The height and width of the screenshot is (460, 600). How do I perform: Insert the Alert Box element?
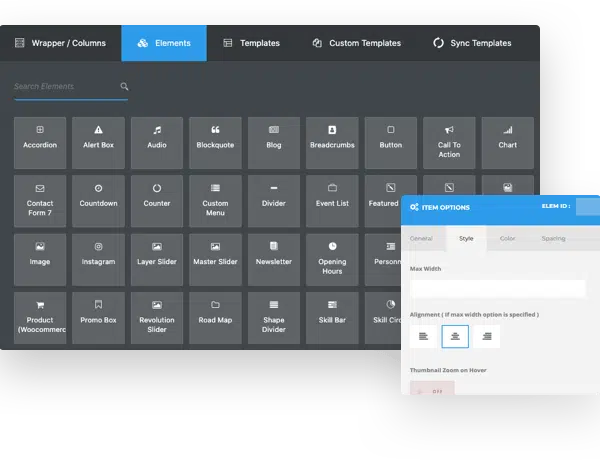(x=98, y=142)
